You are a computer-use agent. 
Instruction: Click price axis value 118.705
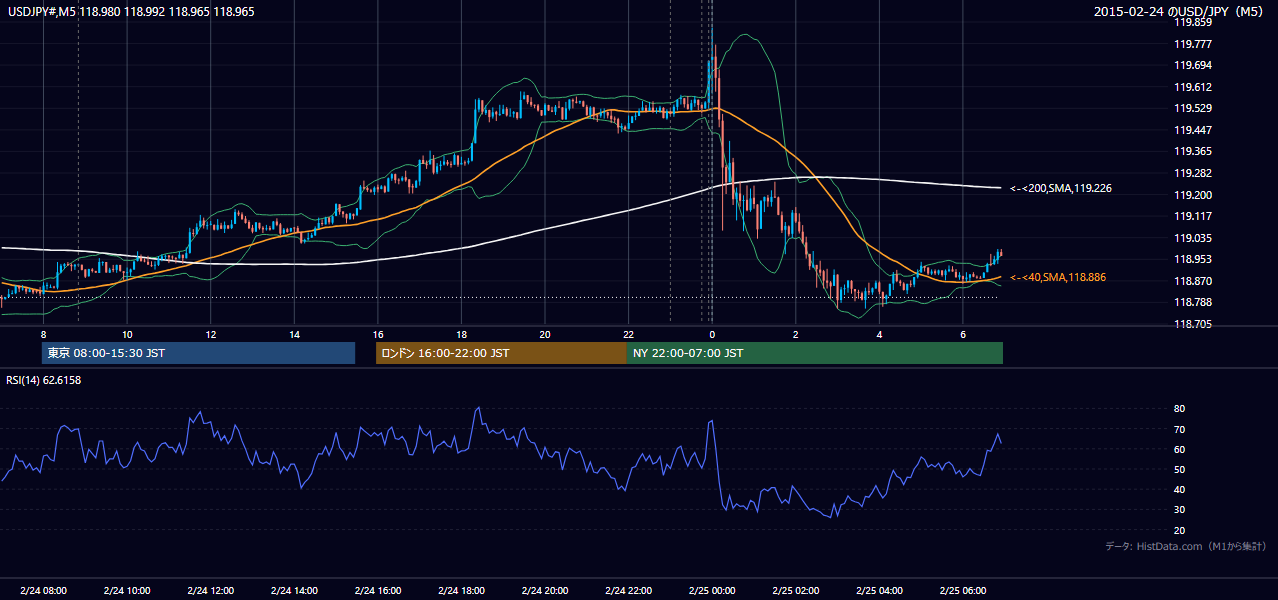click(1193, 324)
